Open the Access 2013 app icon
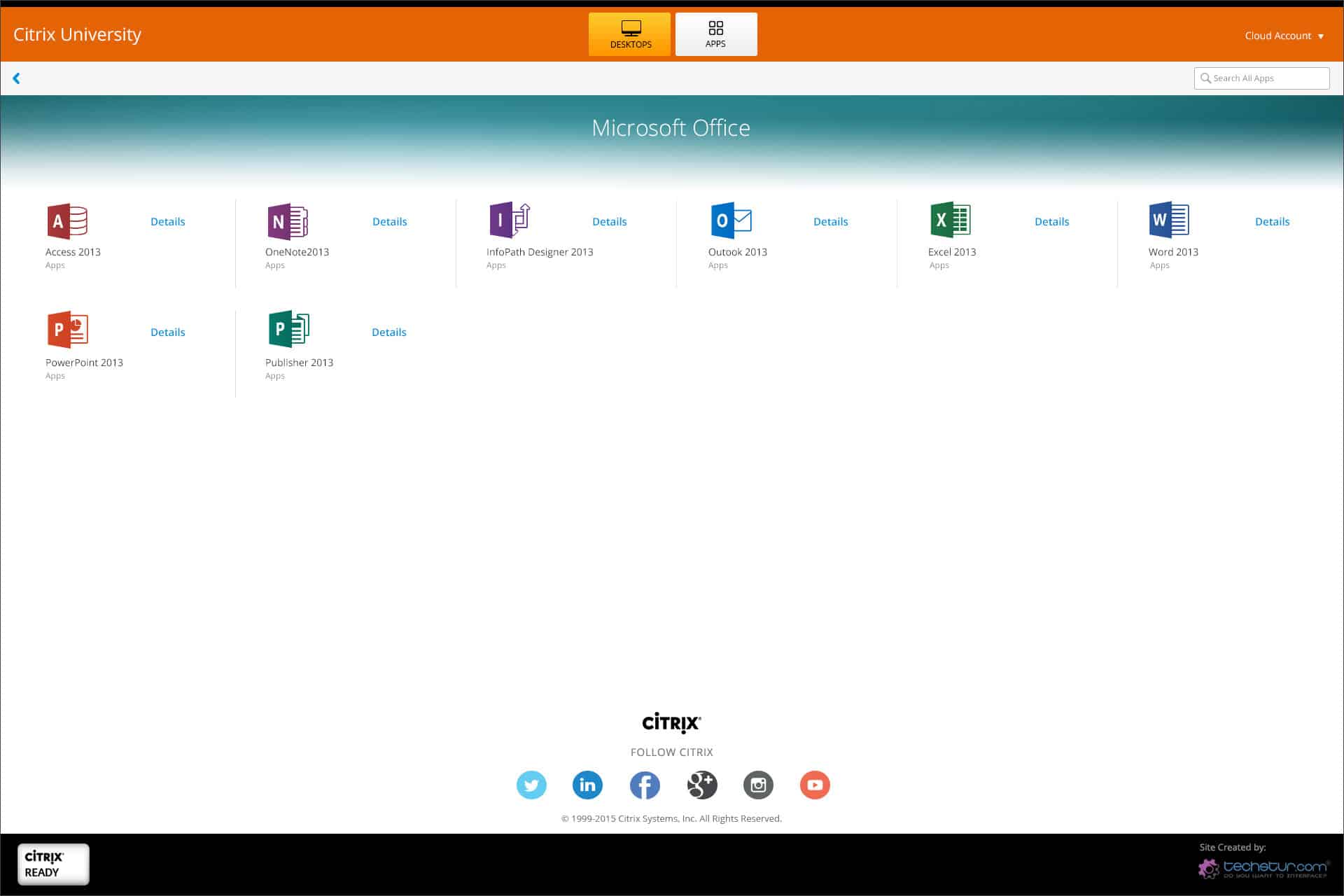 [67, 221]
